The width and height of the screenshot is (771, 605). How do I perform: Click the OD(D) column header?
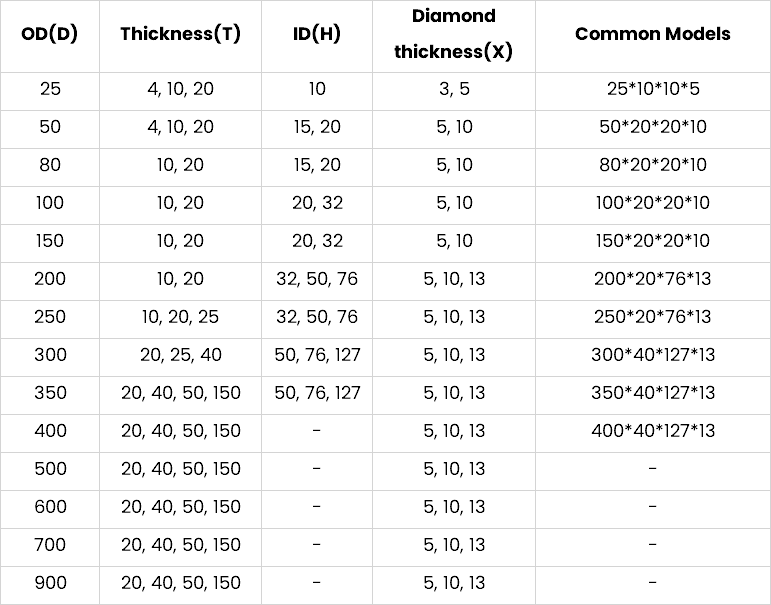(50, 33)
